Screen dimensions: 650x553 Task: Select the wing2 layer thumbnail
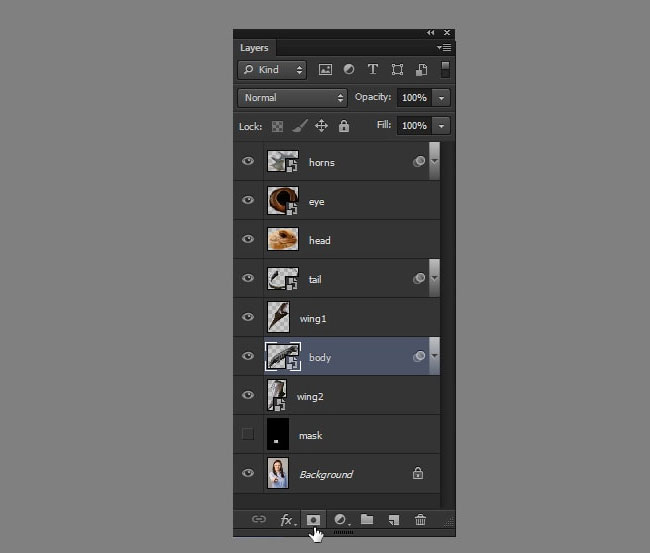pos(277,395)
